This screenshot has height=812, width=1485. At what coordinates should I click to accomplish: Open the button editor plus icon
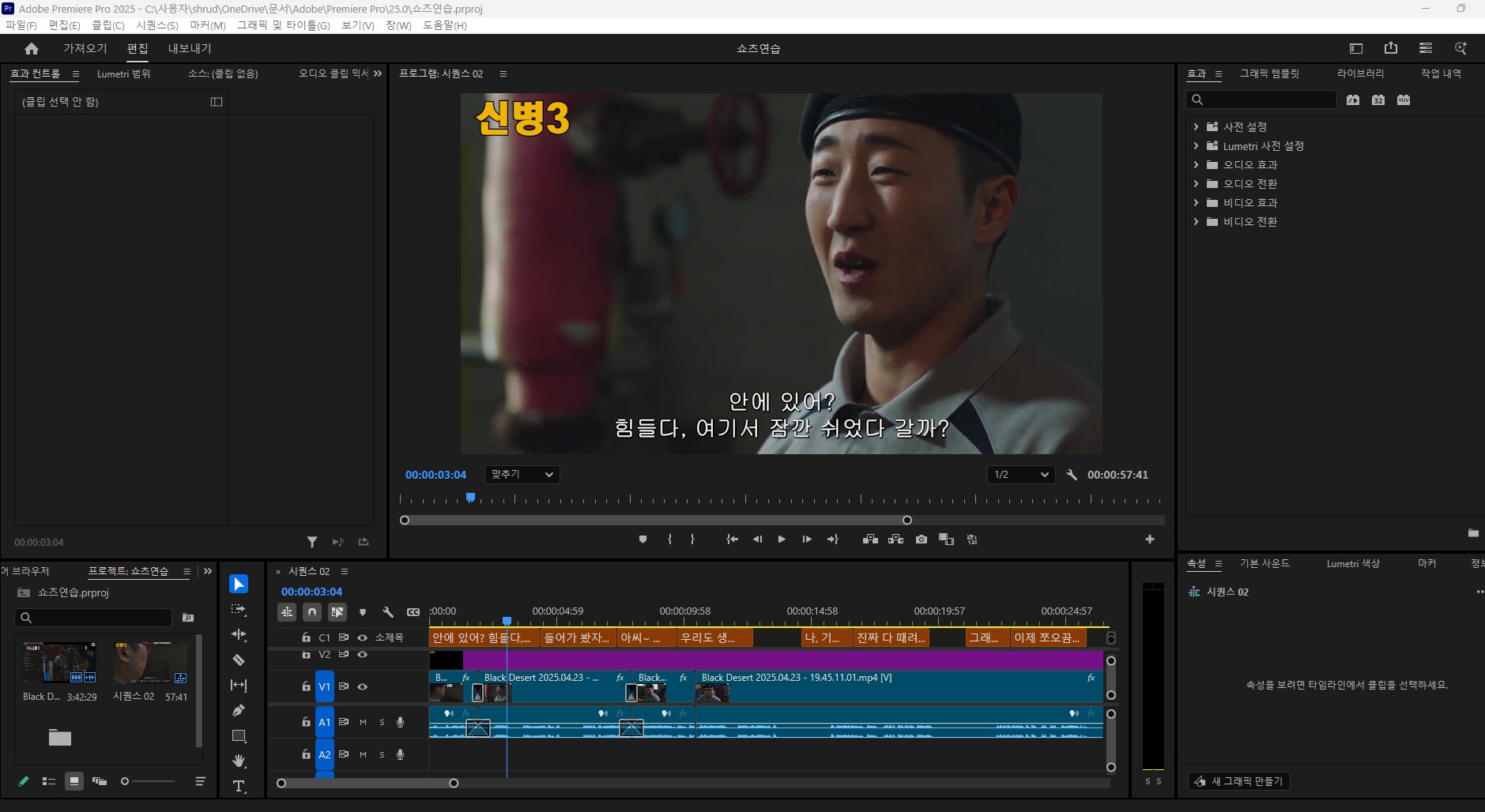tap(1150, 539)
